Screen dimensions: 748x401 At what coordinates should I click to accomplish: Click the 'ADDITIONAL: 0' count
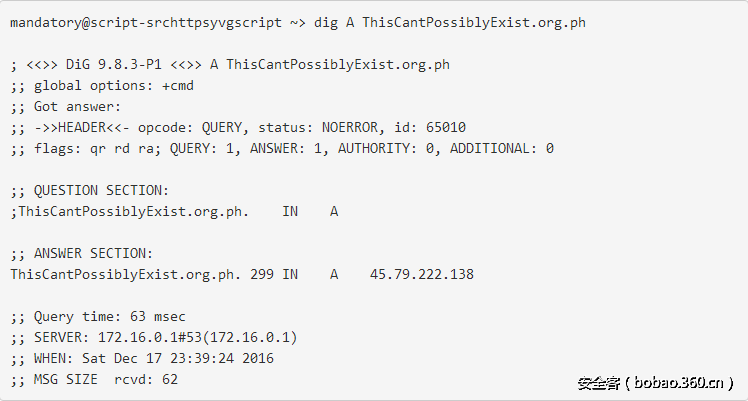(x=501, y=149)
